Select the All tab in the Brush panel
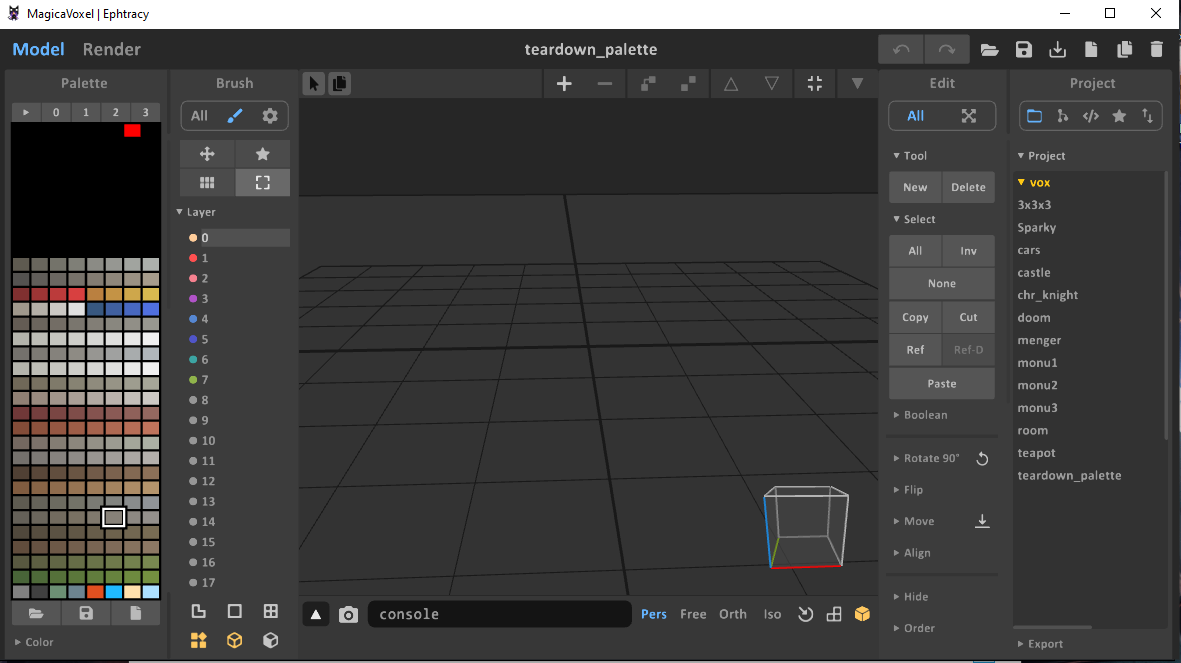The height and width of the screenshot is (663, 1181). pyautogui.click(x=199, y=116)
